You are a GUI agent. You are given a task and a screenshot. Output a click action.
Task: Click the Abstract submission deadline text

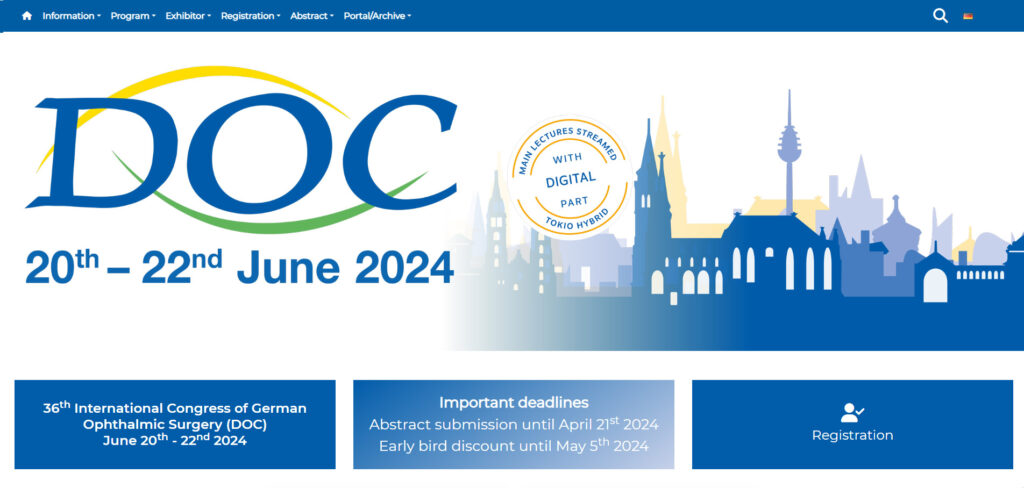coord(513,424)
